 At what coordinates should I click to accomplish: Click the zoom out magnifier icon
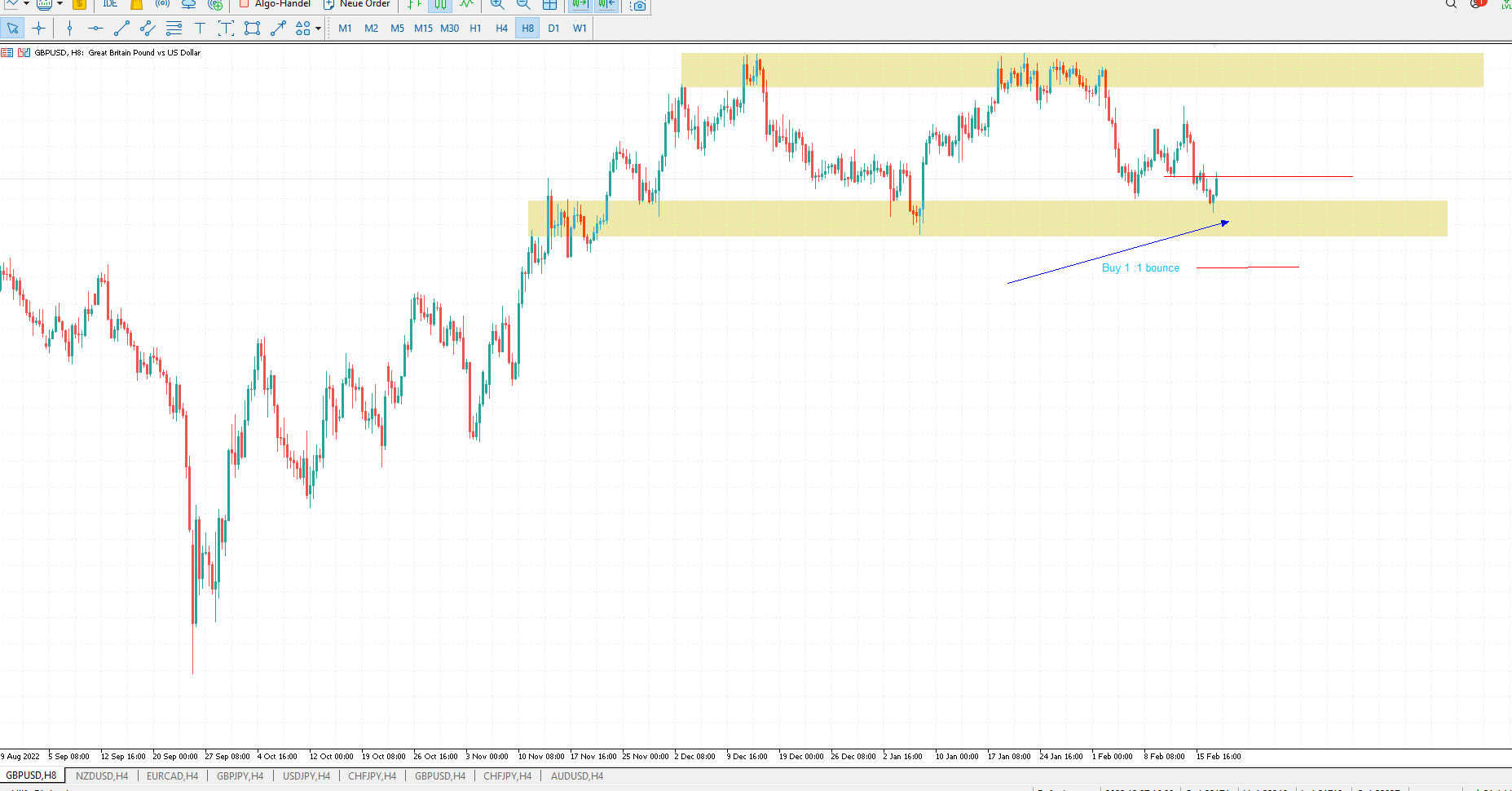[x=523, y=4]
